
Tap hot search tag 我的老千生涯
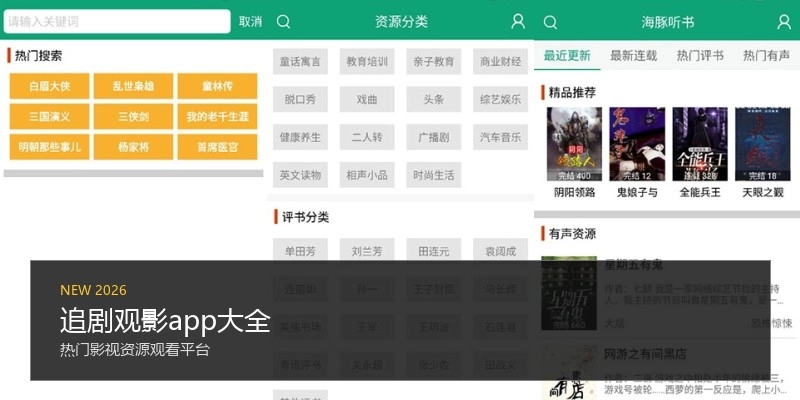coord(217,117)
